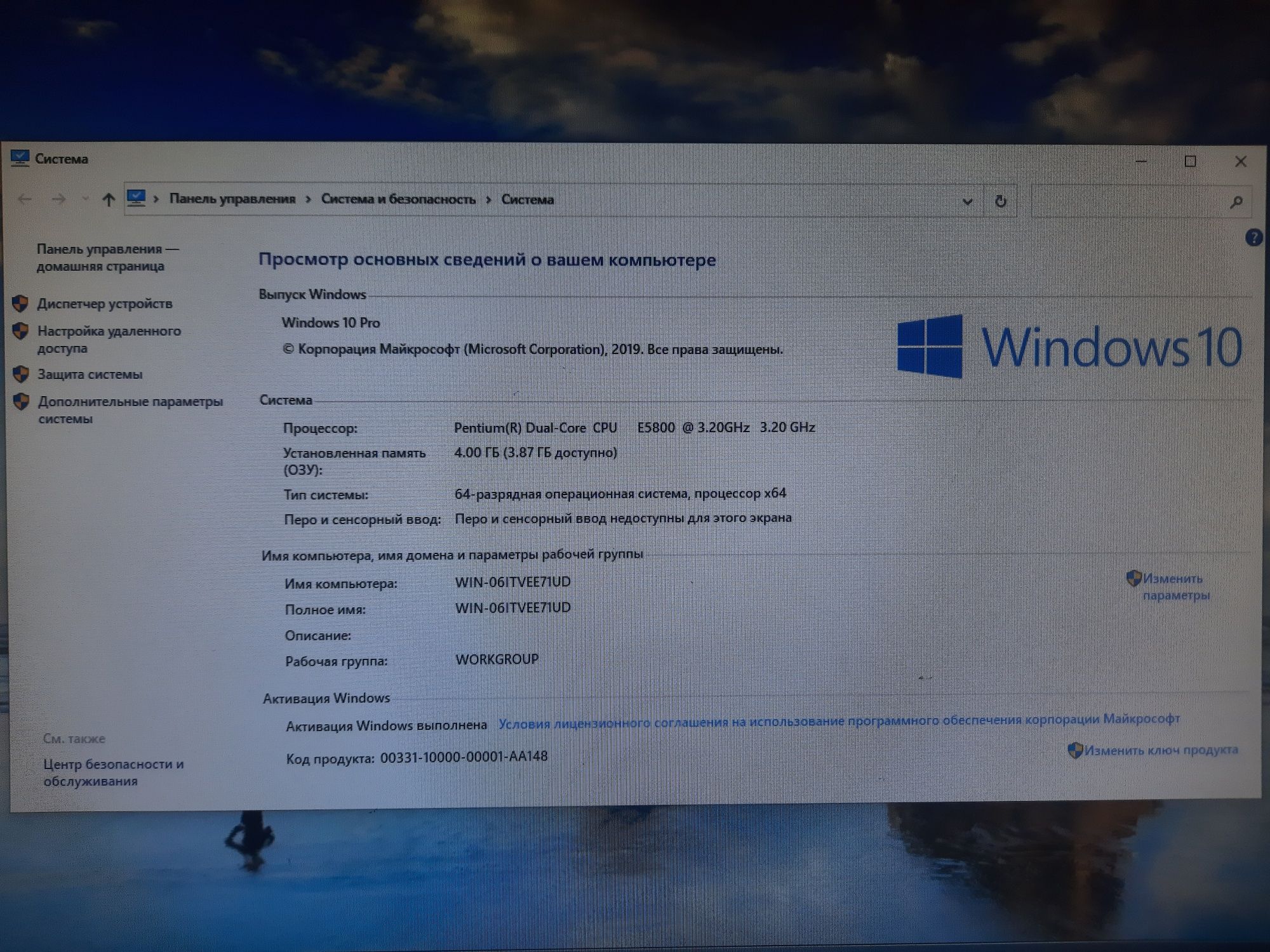Click shield icon beside Изменить ключ продукта
This screenshot has width=1270, height=952.
click(1075, 750)
